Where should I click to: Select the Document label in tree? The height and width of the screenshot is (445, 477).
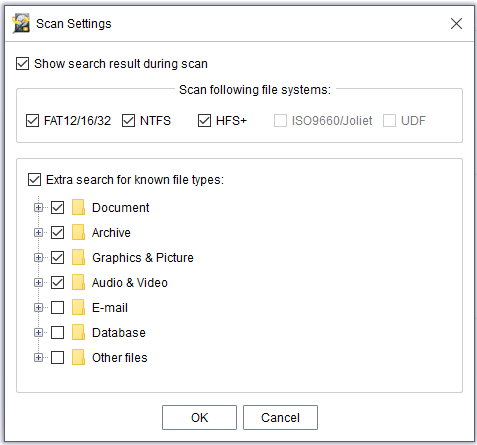coord(121,208)
